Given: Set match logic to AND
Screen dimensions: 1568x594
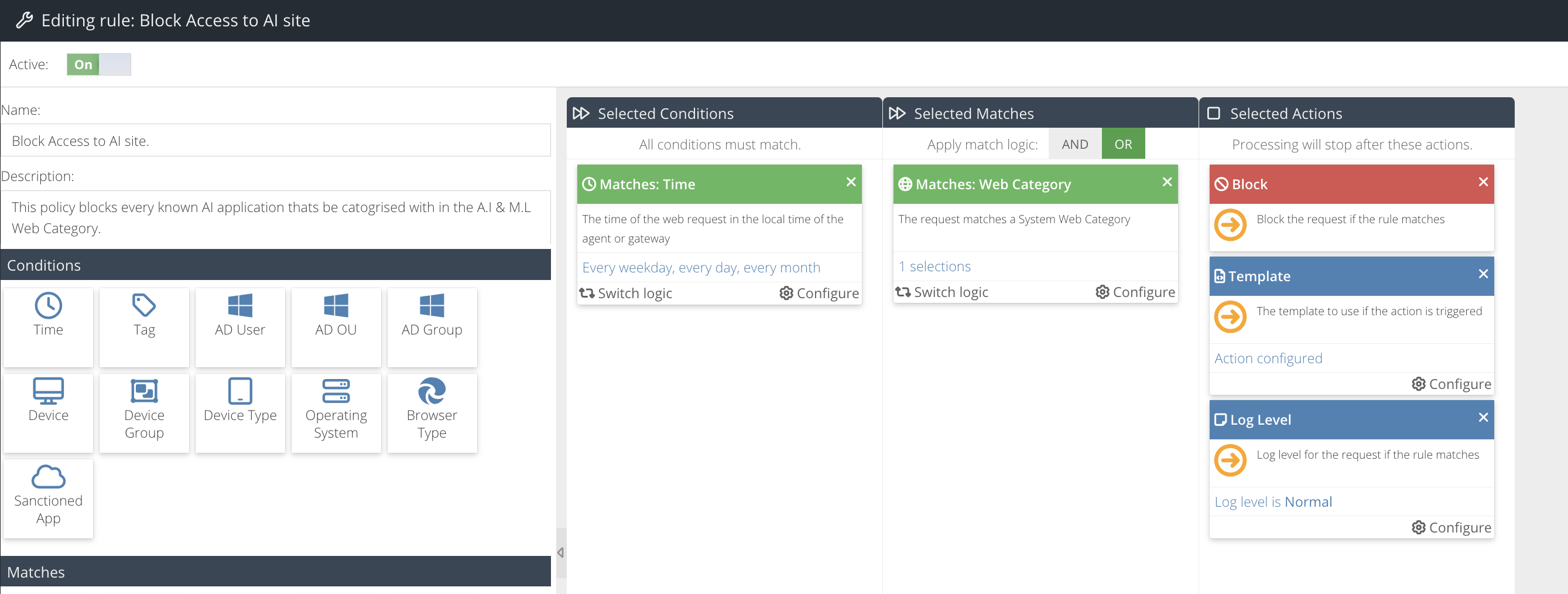Looking at the screenshot, I should (x=1074, y=144).
